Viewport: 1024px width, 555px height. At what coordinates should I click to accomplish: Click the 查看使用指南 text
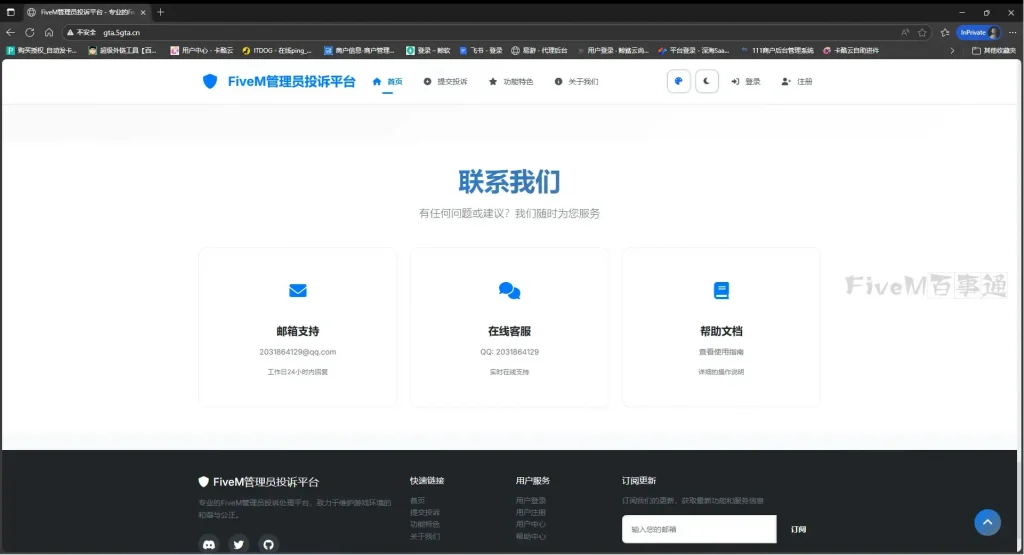[x=721, y=352]
